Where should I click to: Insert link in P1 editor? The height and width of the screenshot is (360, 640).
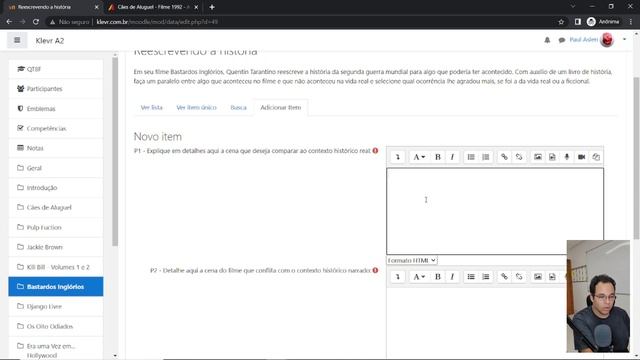coord(504,157)
